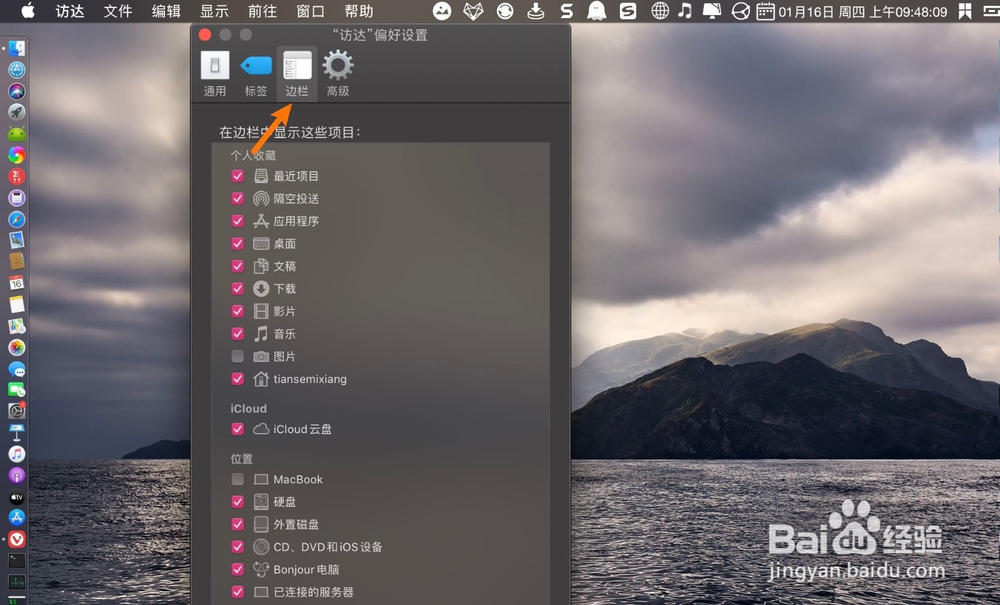This screenshot has width=1000, height=605.
Task: Disable the 下载 checkbox
Action: pos(237,288)
